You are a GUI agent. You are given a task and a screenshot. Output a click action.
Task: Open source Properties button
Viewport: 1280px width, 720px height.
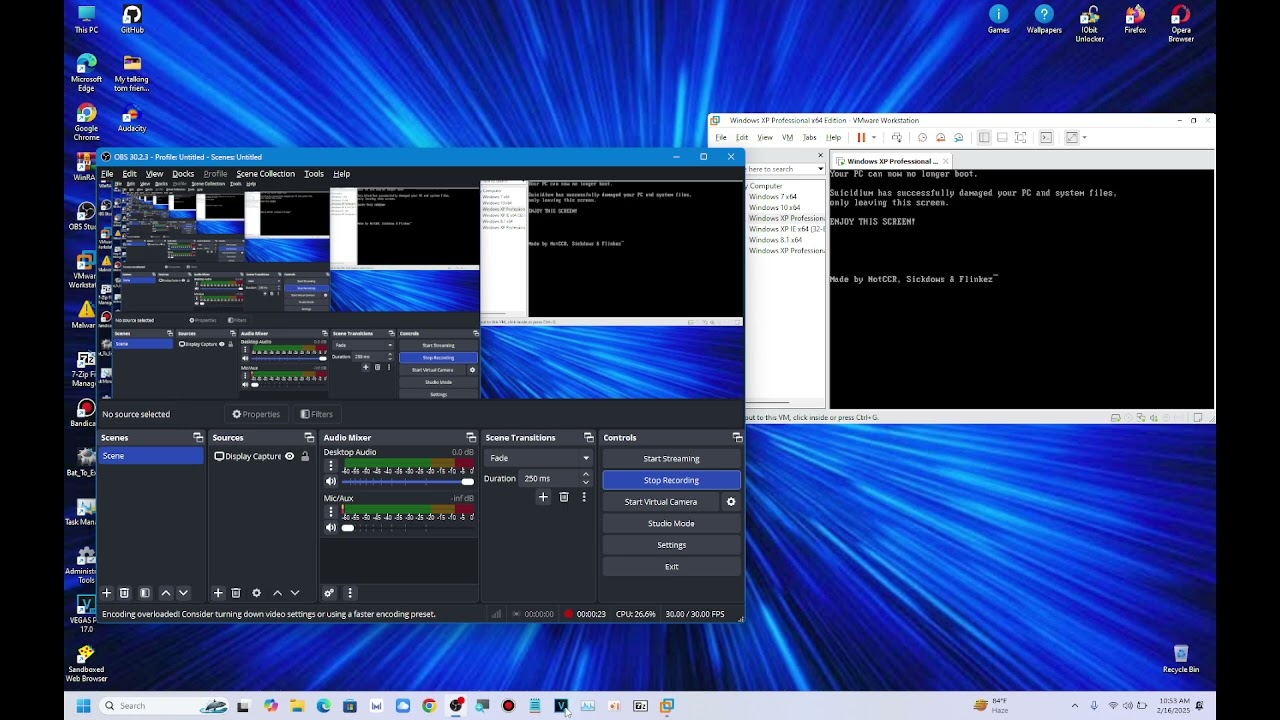[256, 414]
